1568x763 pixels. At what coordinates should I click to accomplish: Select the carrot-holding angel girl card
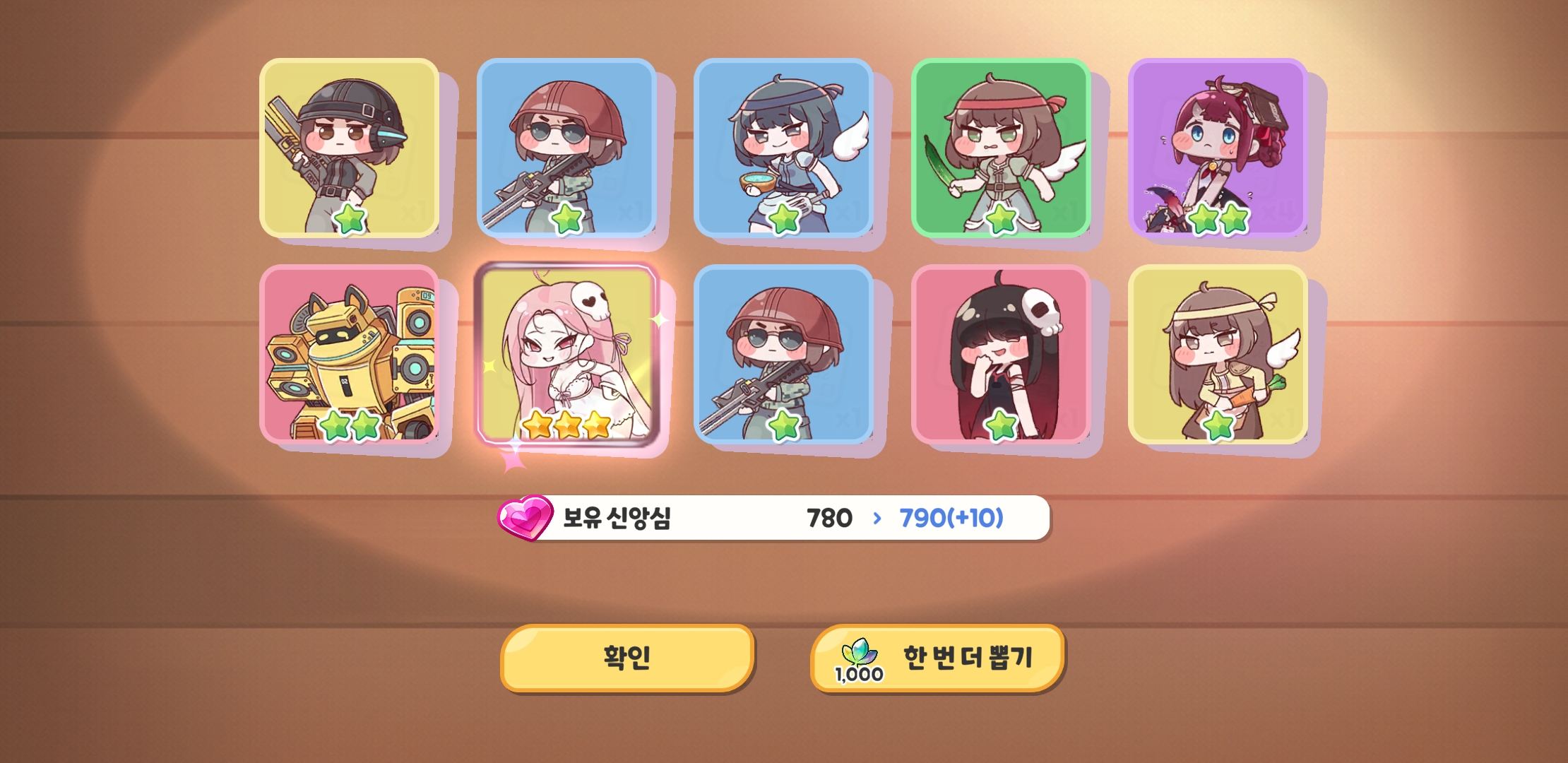coord(1218,355)
